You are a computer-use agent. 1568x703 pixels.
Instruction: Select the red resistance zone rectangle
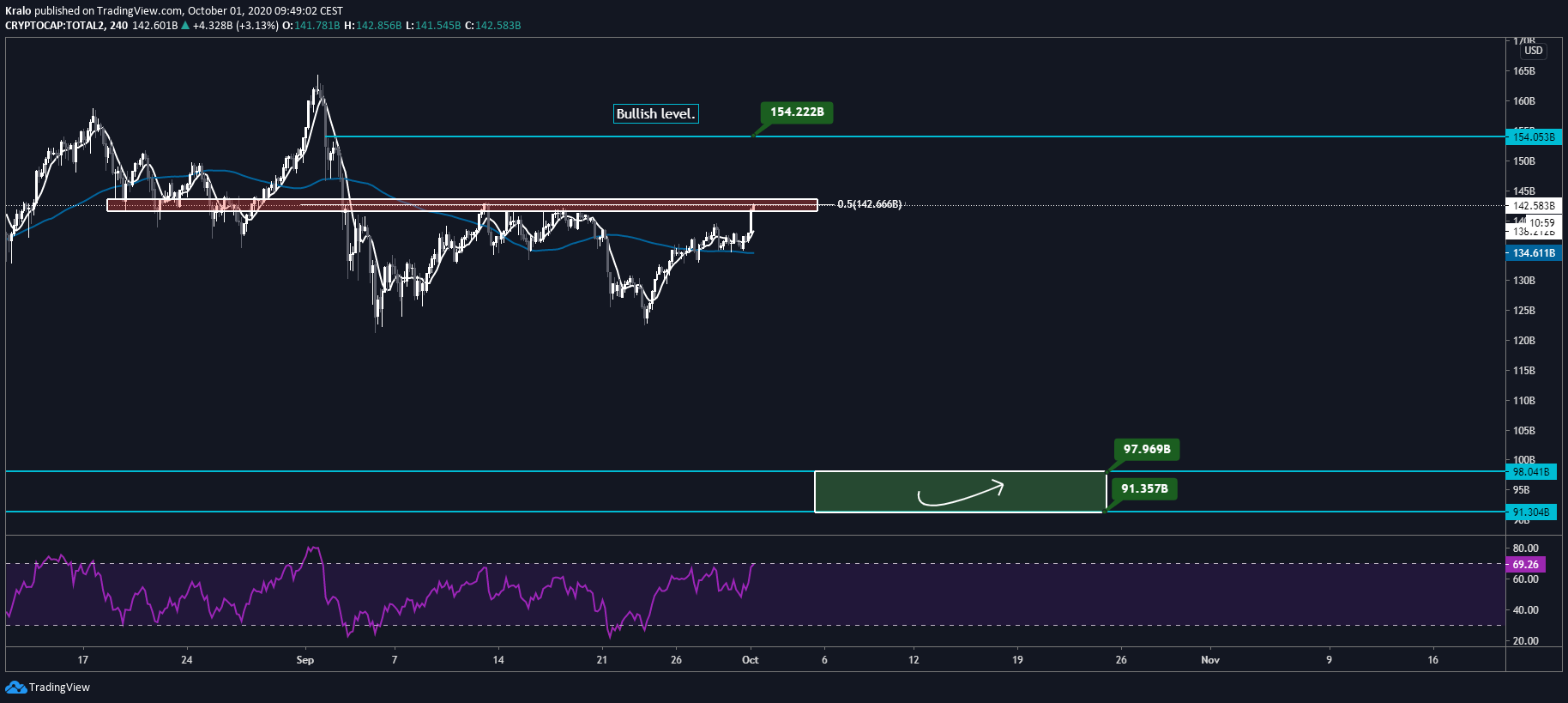pos(461,205)
